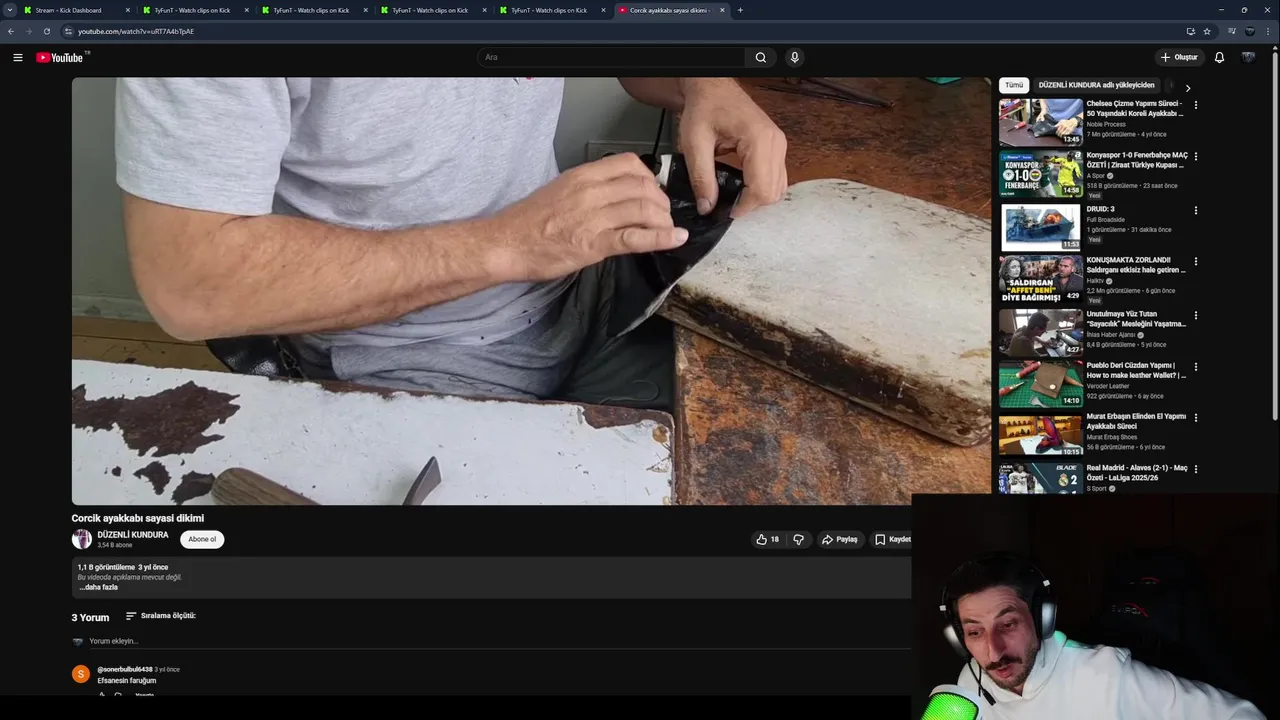Open a new browser tab
Screen dimensions: 1280x720
740,10
